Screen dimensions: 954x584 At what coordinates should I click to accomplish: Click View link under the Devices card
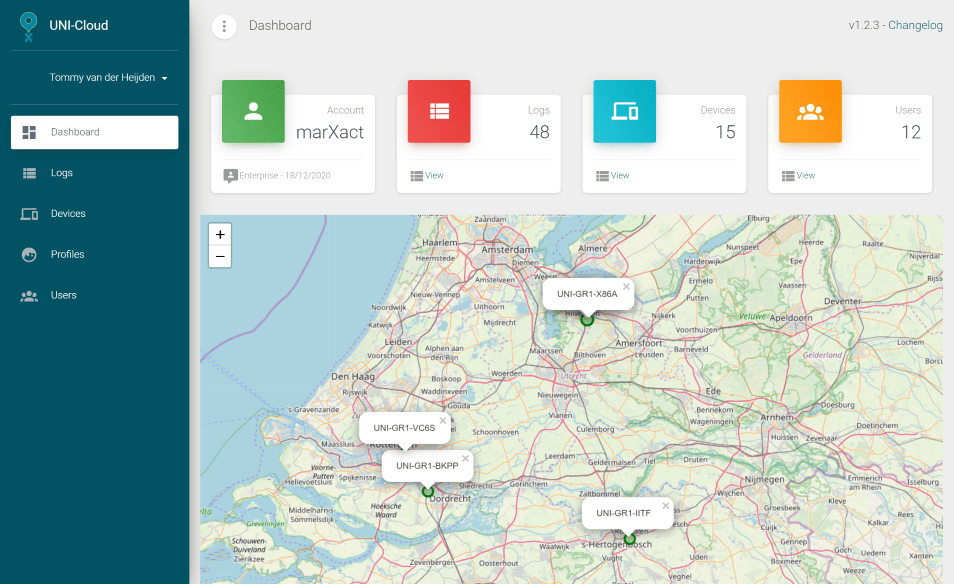pos(620,176)
